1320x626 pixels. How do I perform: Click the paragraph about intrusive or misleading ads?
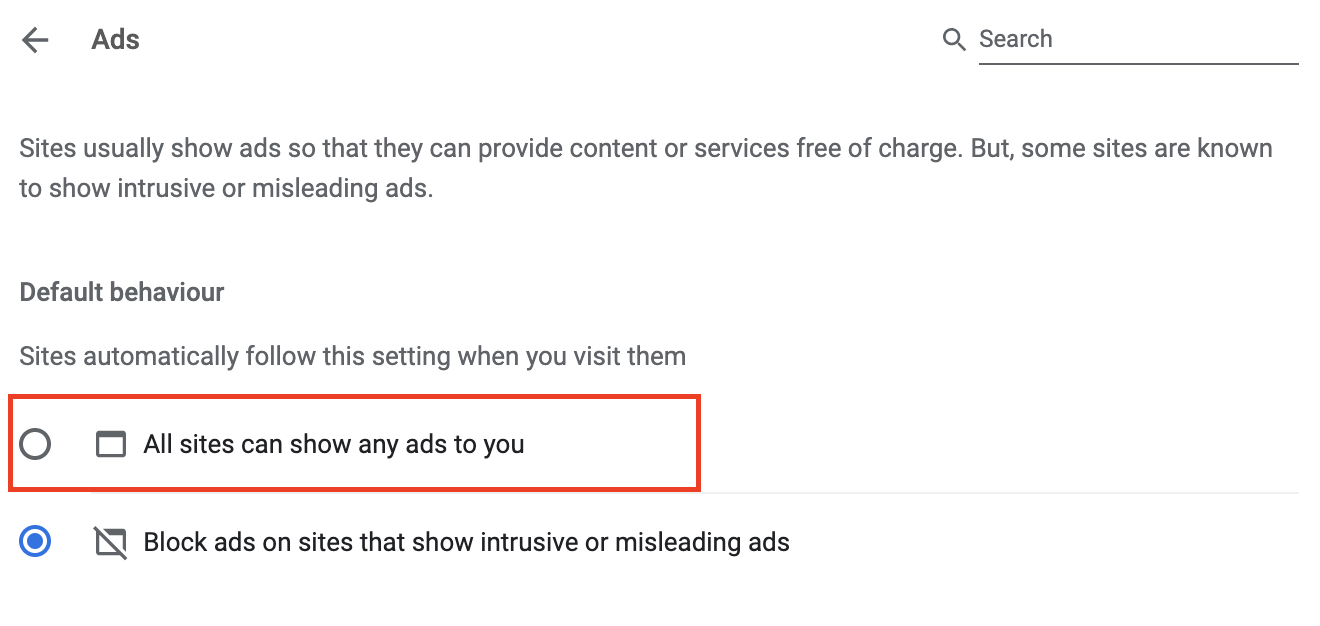pos(646,168)
